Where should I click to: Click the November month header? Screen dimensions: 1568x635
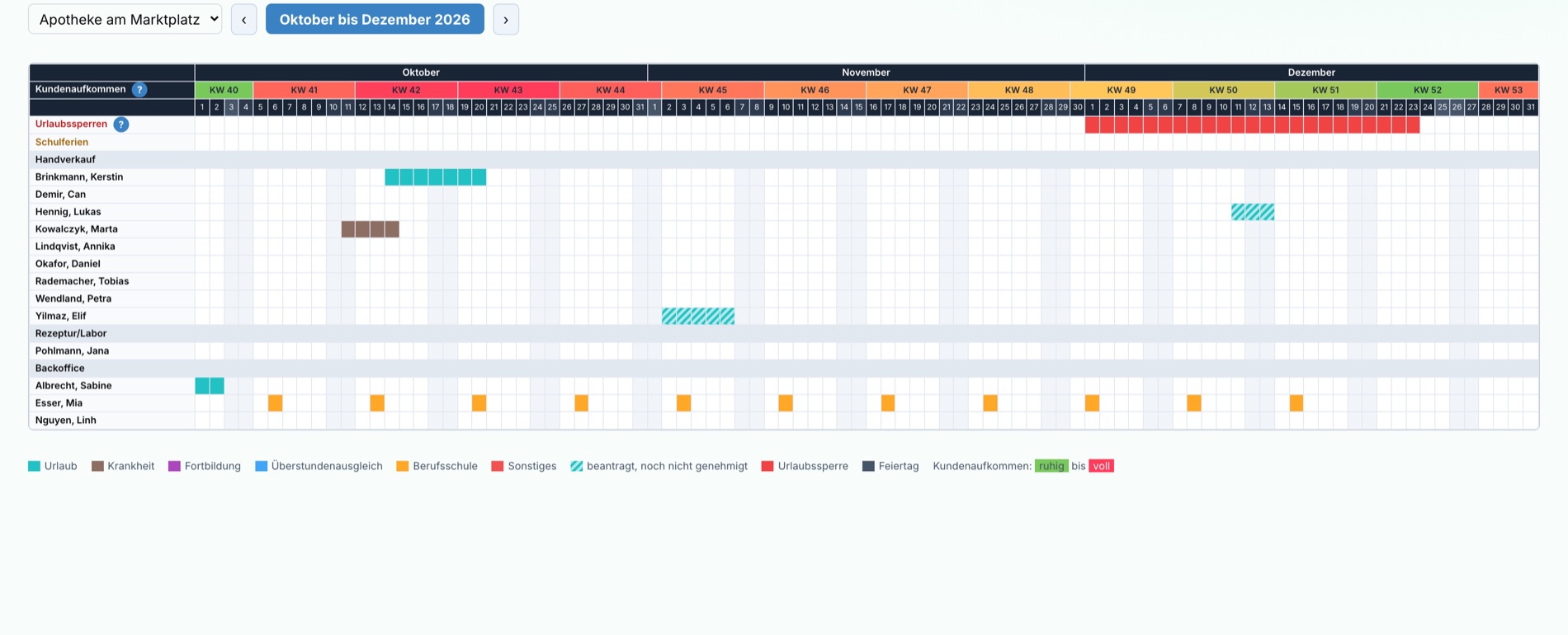(x=866, y=73)
